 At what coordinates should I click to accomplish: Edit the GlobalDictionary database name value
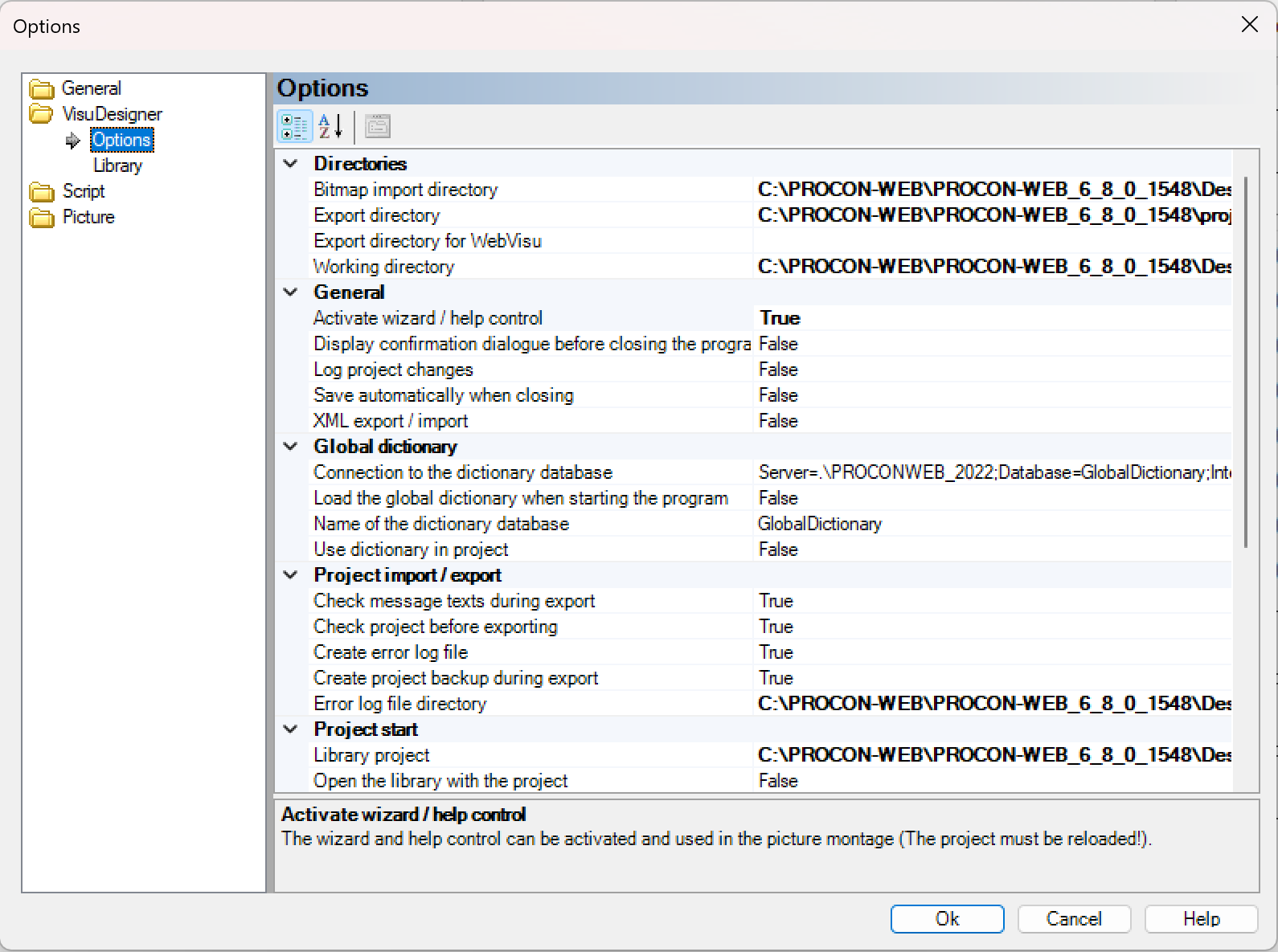click(x=993, y=524)
